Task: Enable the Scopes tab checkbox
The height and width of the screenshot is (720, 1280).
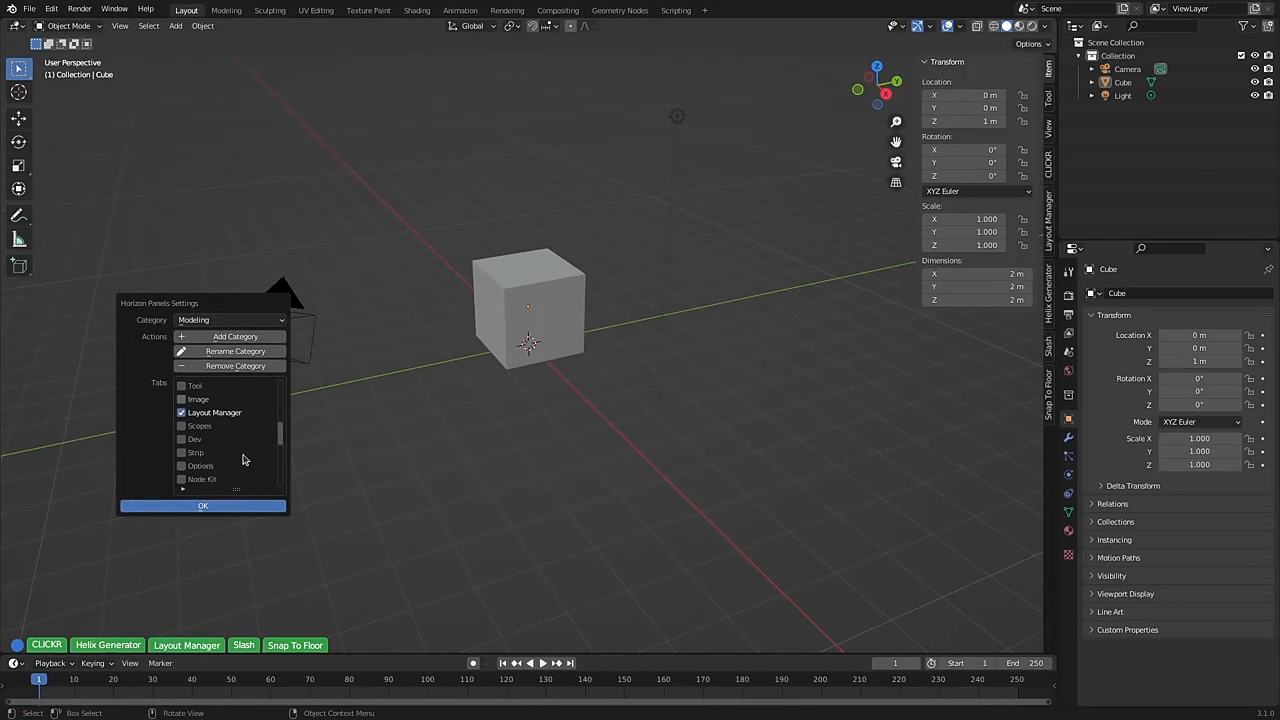Action: pos(182,426)
